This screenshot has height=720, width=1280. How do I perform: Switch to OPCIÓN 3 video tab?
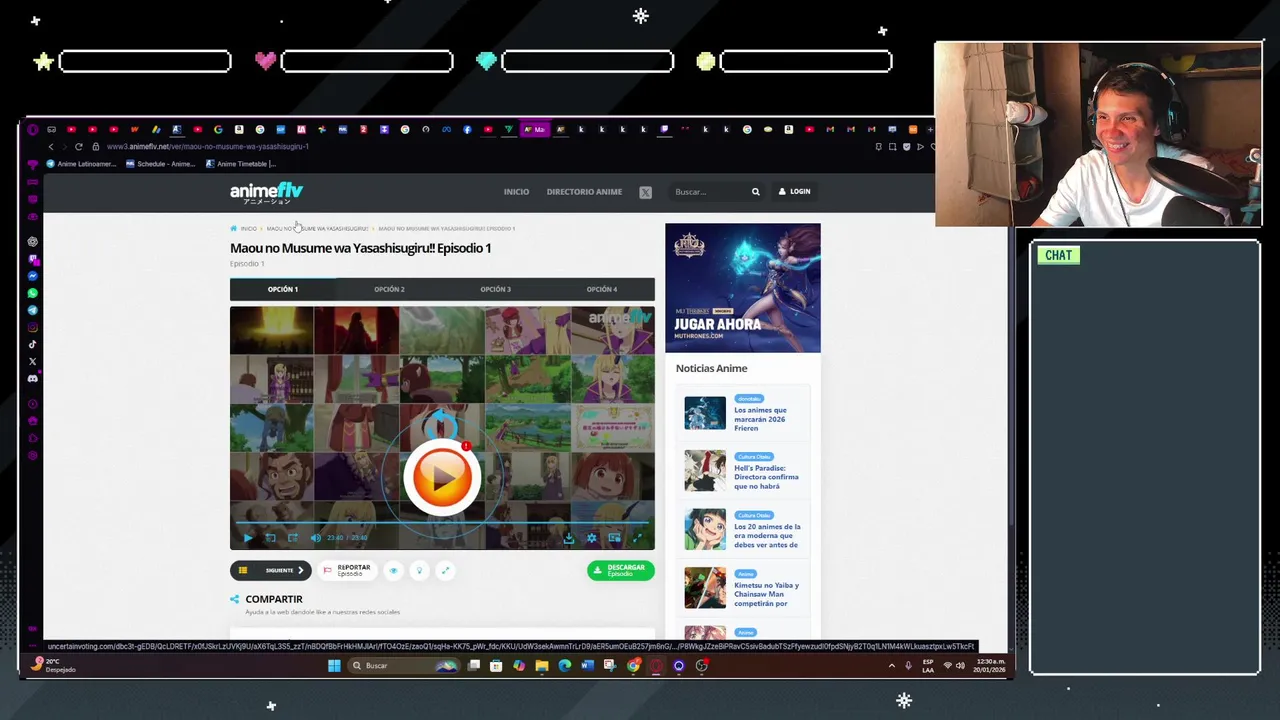click(x=495, y=289)
